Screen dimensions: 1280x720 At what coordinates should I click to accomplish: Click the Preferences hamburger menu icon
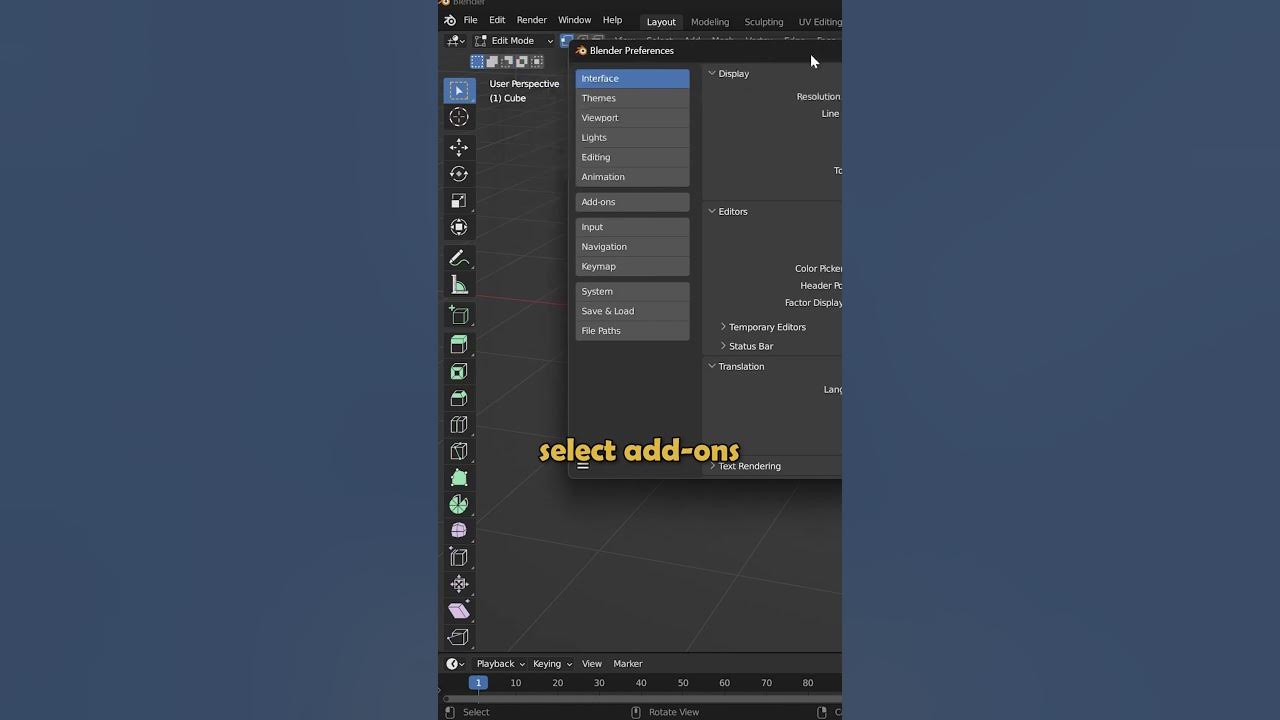pyautogui.click(x=583, y=465)
